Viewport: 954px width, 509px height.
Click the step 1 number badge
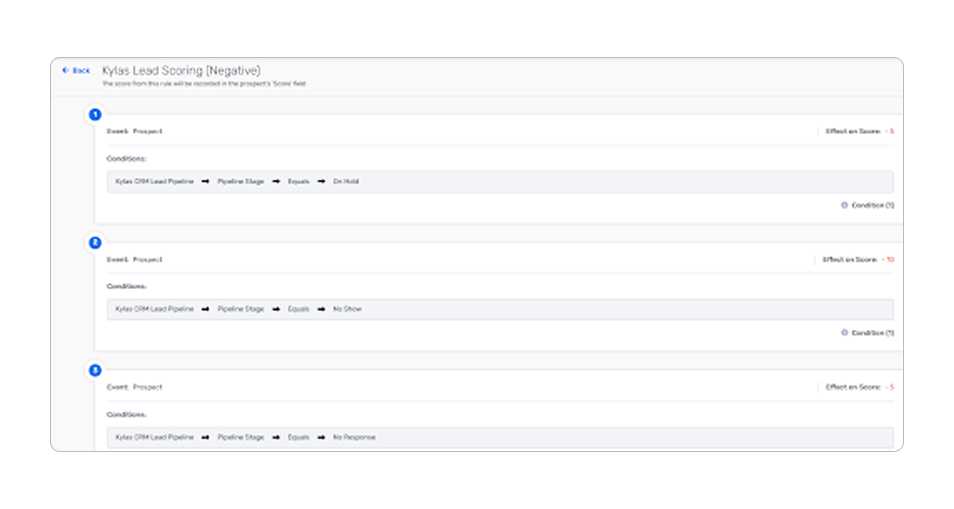coord(95,114)
